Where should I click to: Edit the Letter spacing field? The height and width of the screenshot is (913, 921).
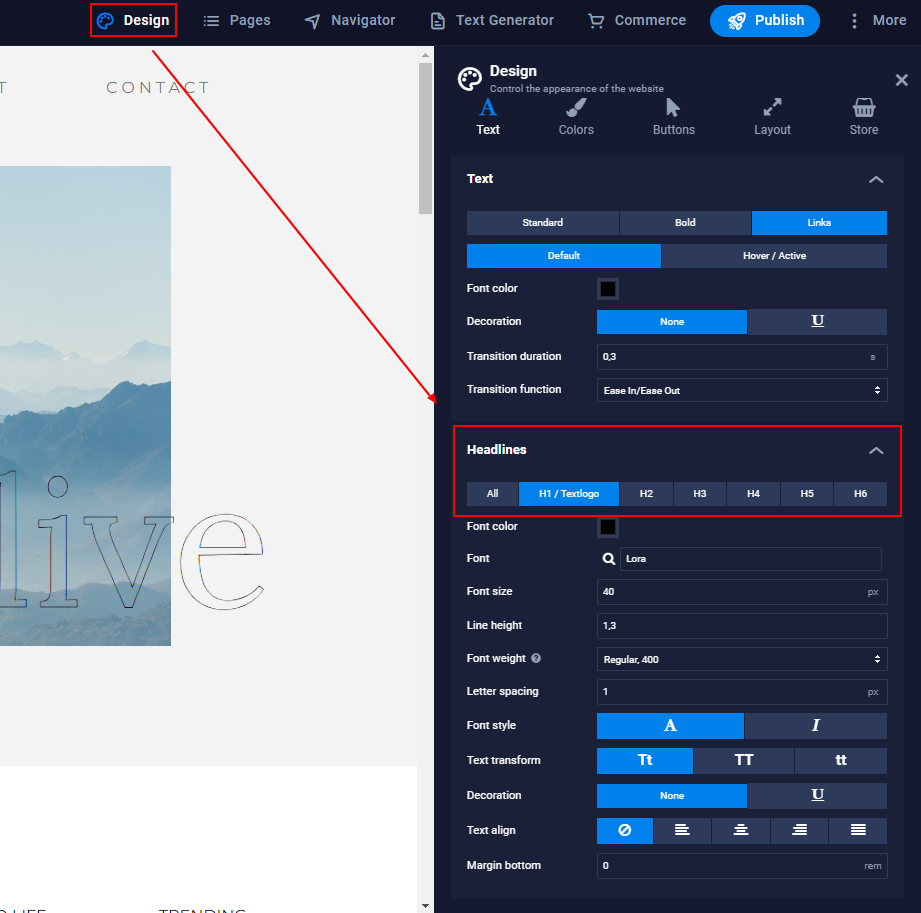pos(742,692)
